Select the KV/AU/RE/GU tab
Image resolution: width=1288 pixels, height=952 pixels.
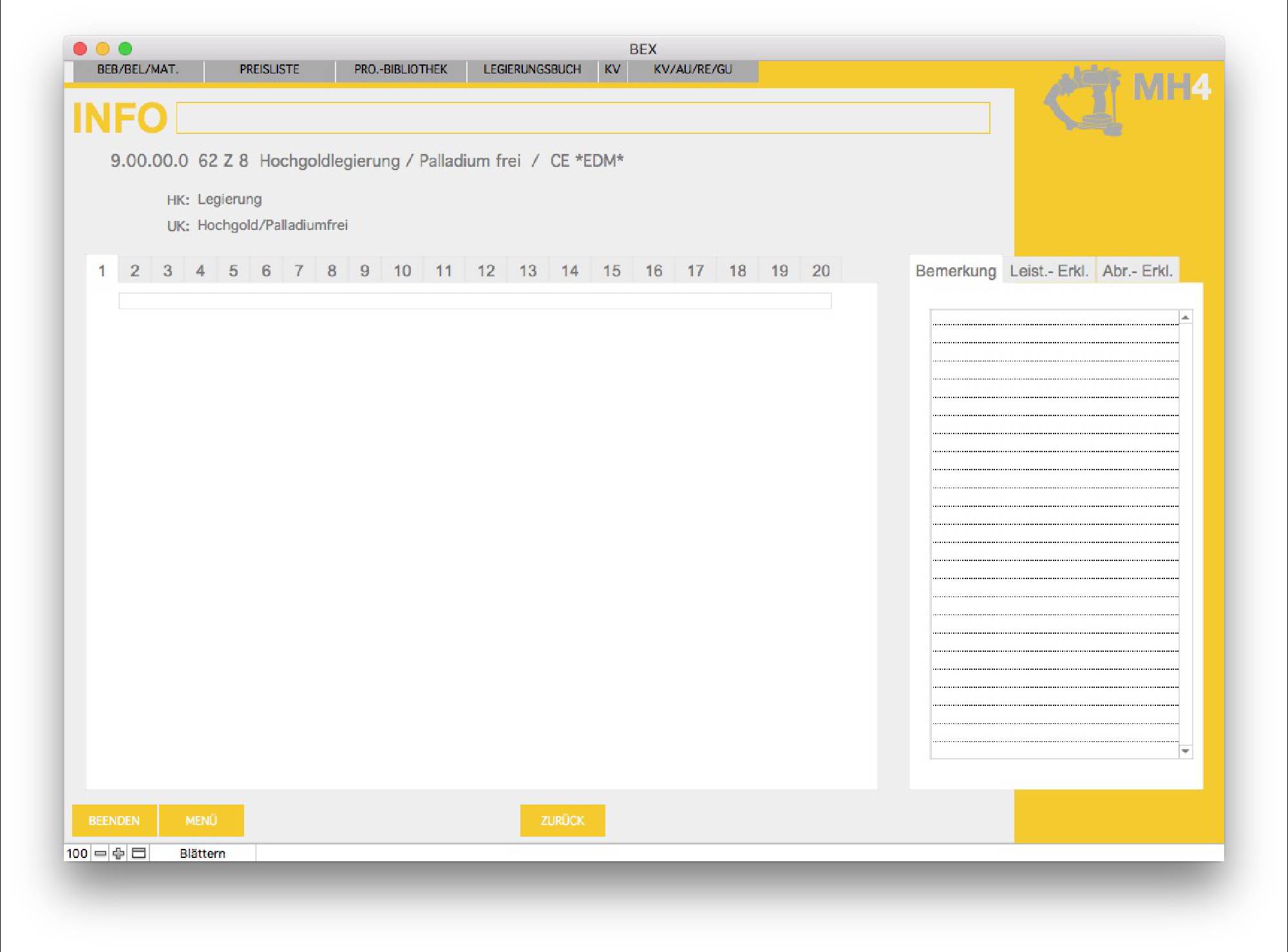[692, 70]
